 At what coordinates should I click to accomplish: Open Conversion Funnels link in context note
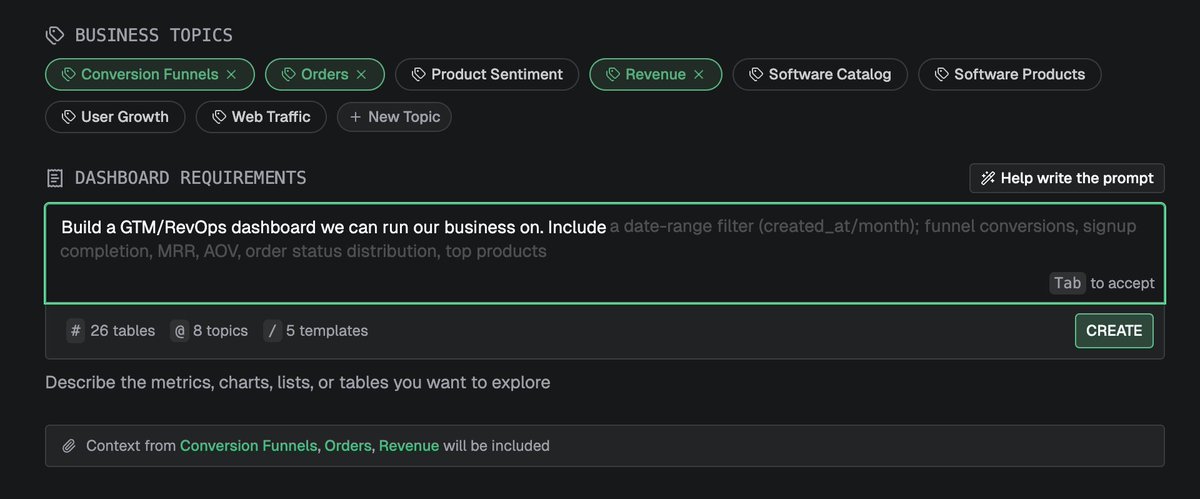(249, 446)
